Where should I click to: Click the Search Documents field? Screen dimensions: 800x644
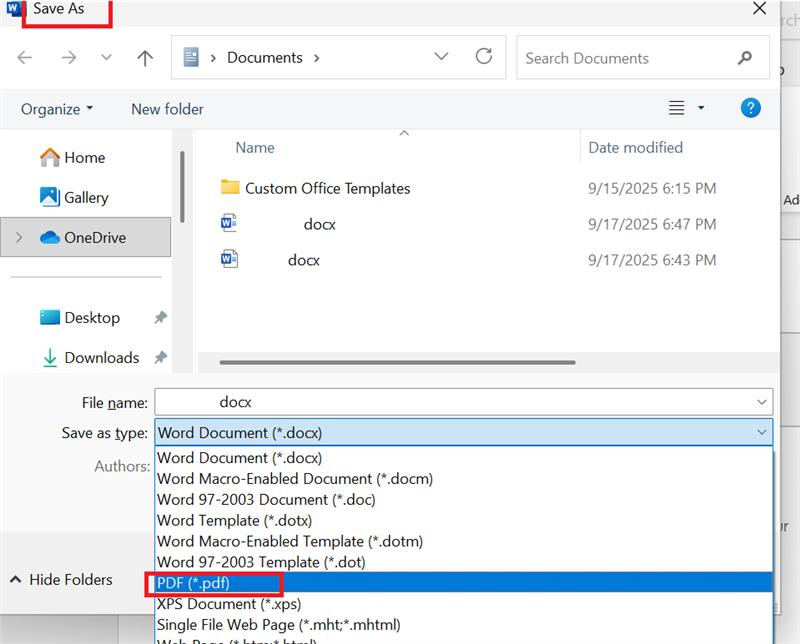642,58
